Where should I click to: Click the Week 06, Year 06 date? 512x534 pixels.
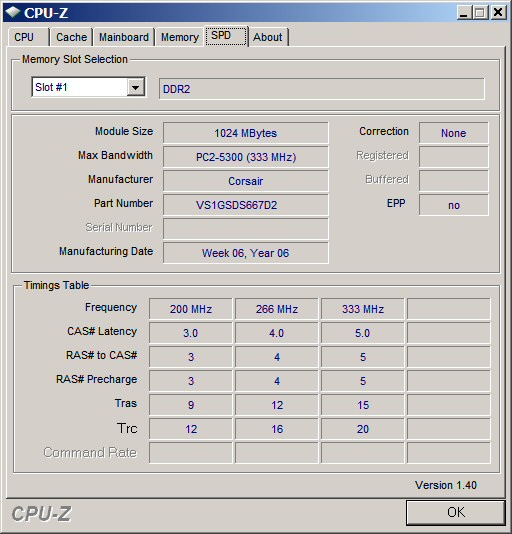(x=246, y=253)
